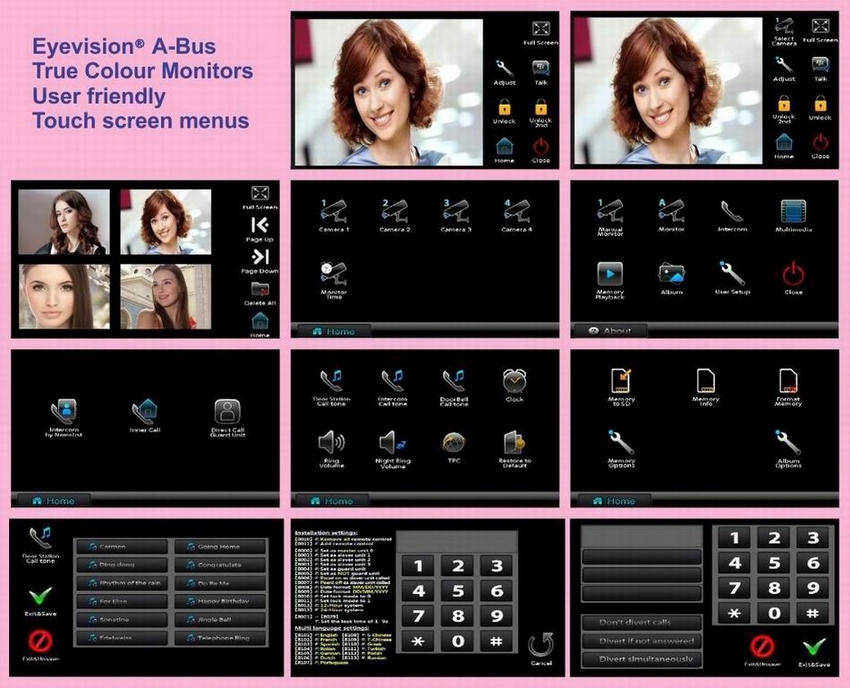850x688 pixels.
Task: Tap the About tab on main menu
Action: pyautogui.click(x=610, y=331)
